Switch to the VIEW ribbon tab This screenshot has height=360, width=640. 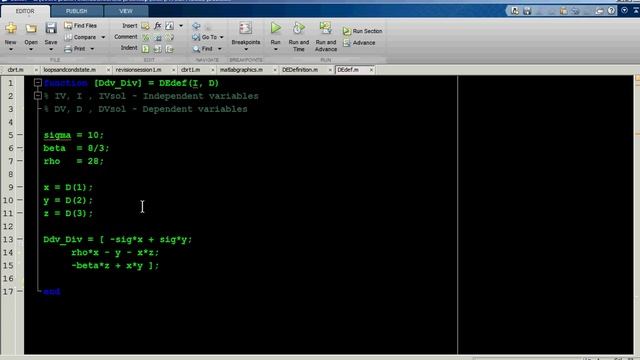[126, 11]
